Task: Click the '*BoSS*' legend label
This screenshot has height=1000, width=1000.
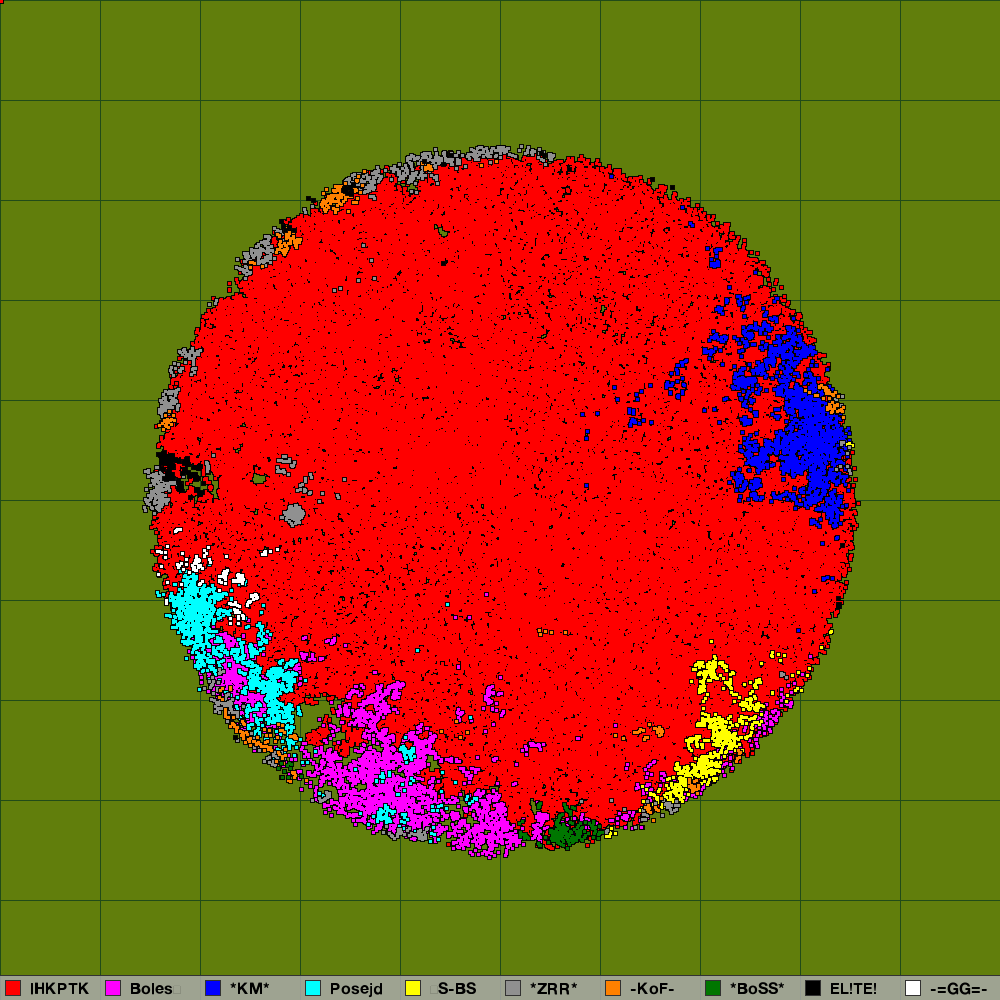Action: tap(757, 989)
